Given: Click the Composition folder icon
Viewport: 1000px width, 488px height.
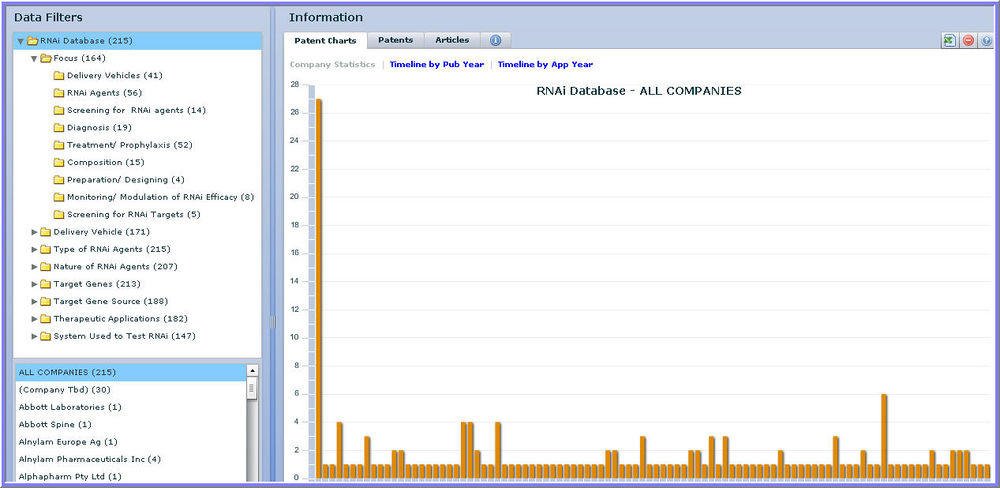Looking at the screenshot, I should coord(59,162).
